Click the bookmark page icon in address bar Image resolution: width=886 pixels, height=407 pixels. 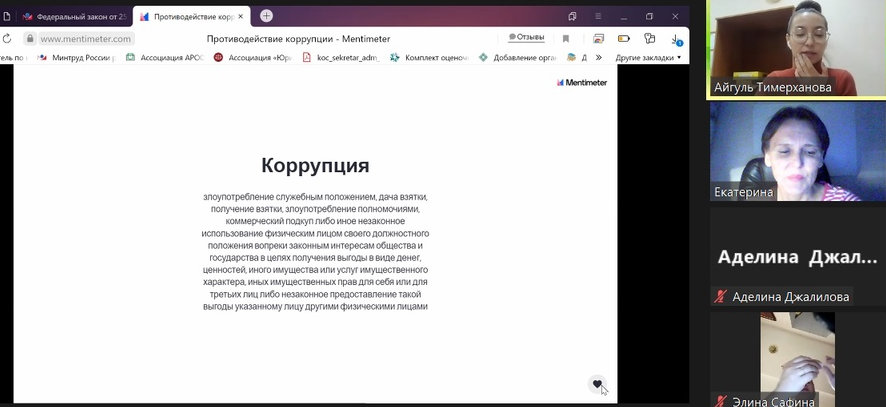pyautogui.click(x=566, y=39)
